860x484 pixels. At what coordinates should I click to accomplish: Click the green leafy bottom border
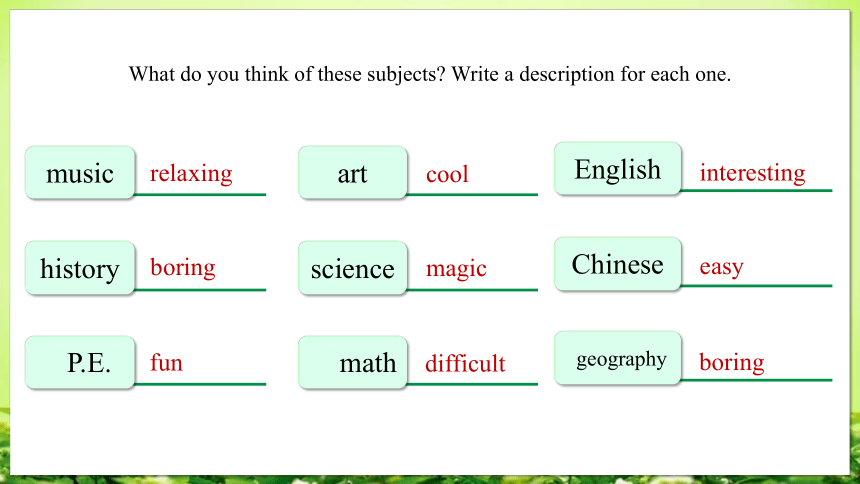click(x=430, y=479)
